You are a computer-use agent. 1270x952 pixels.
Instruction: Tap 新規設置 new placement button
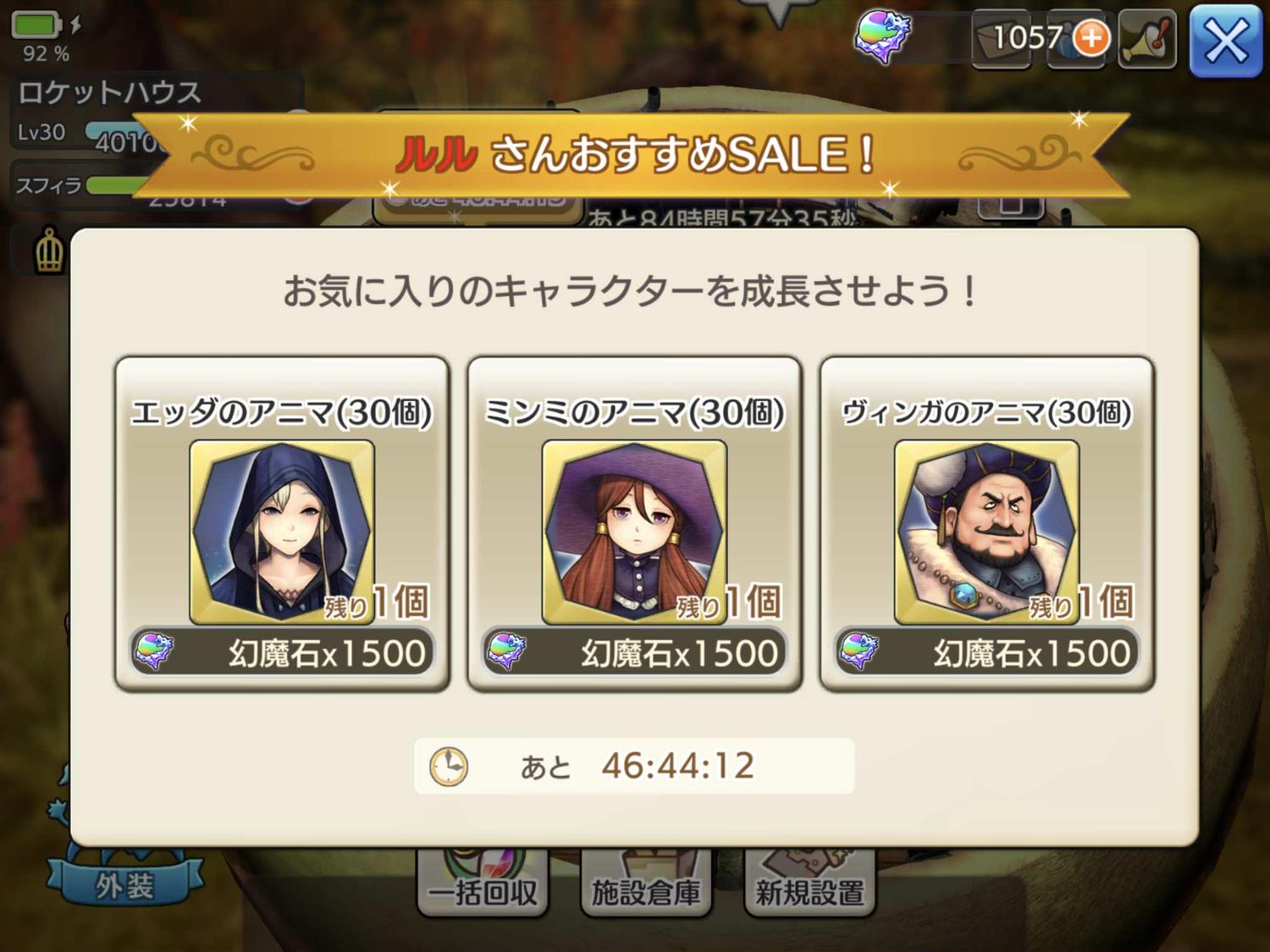[x=809, y=886]
